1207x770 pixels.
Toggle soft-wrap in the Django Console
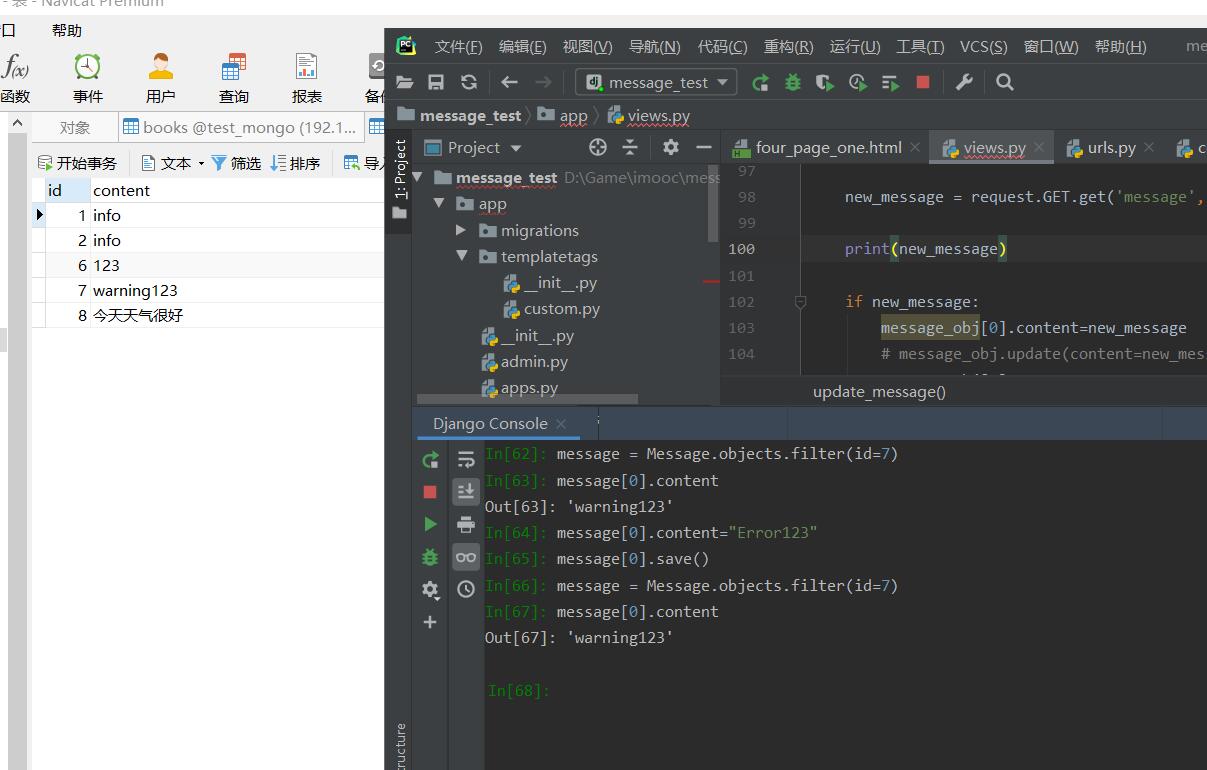[x=466, y=460]
